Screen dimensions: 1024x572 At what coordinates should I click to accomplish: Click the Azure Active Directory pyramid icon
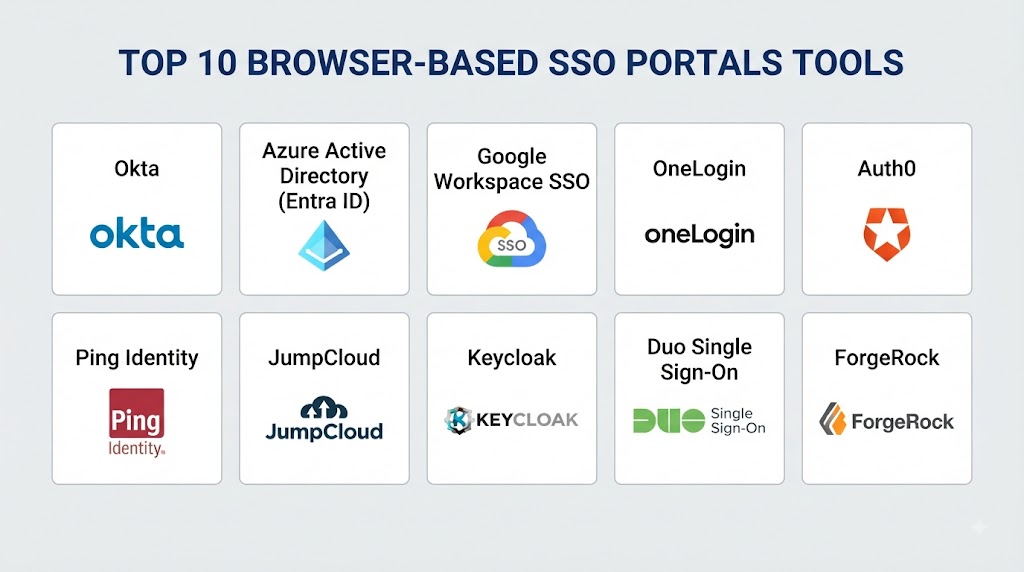(x=324, y=246)
